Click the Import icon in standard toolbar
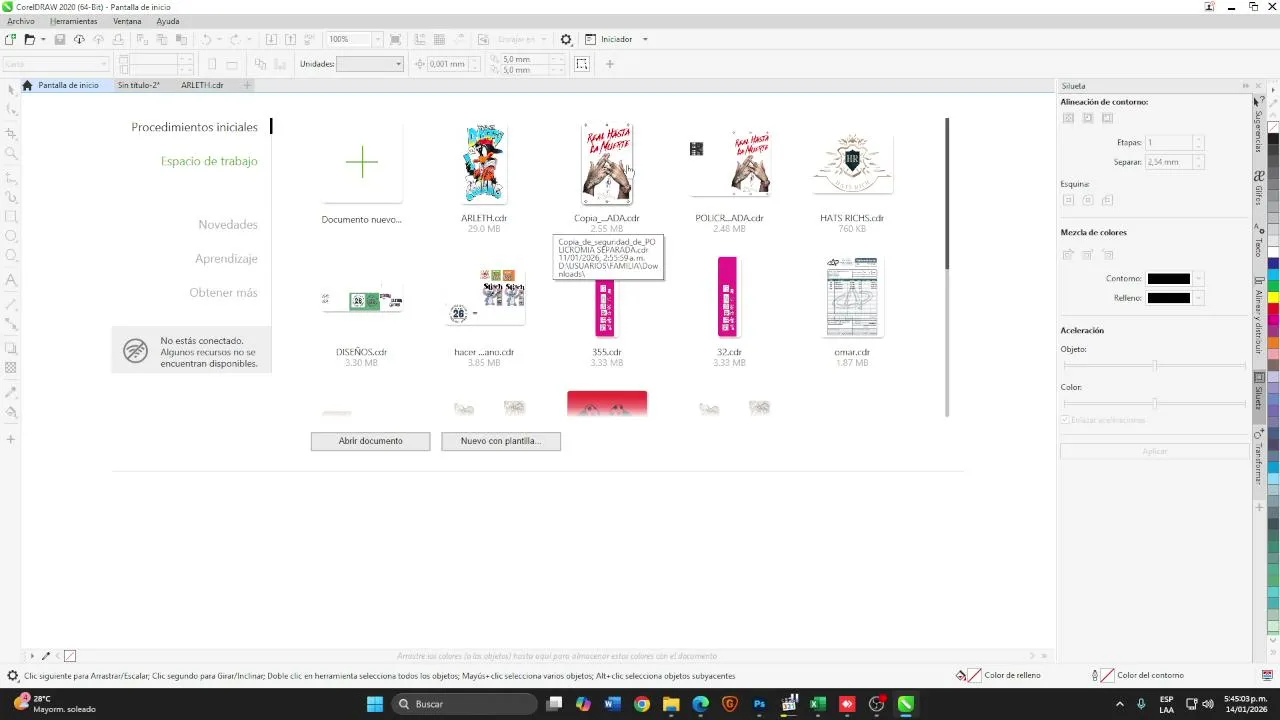1280x720 pixels. click(271, 40)
